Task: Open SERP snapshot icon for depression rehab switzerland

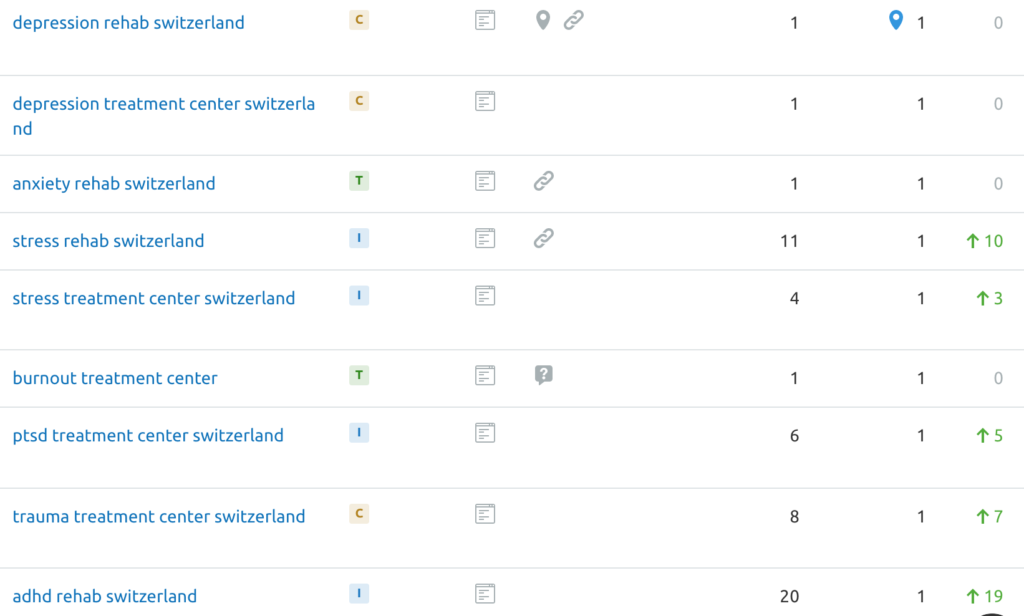Action: coord(485,20)
